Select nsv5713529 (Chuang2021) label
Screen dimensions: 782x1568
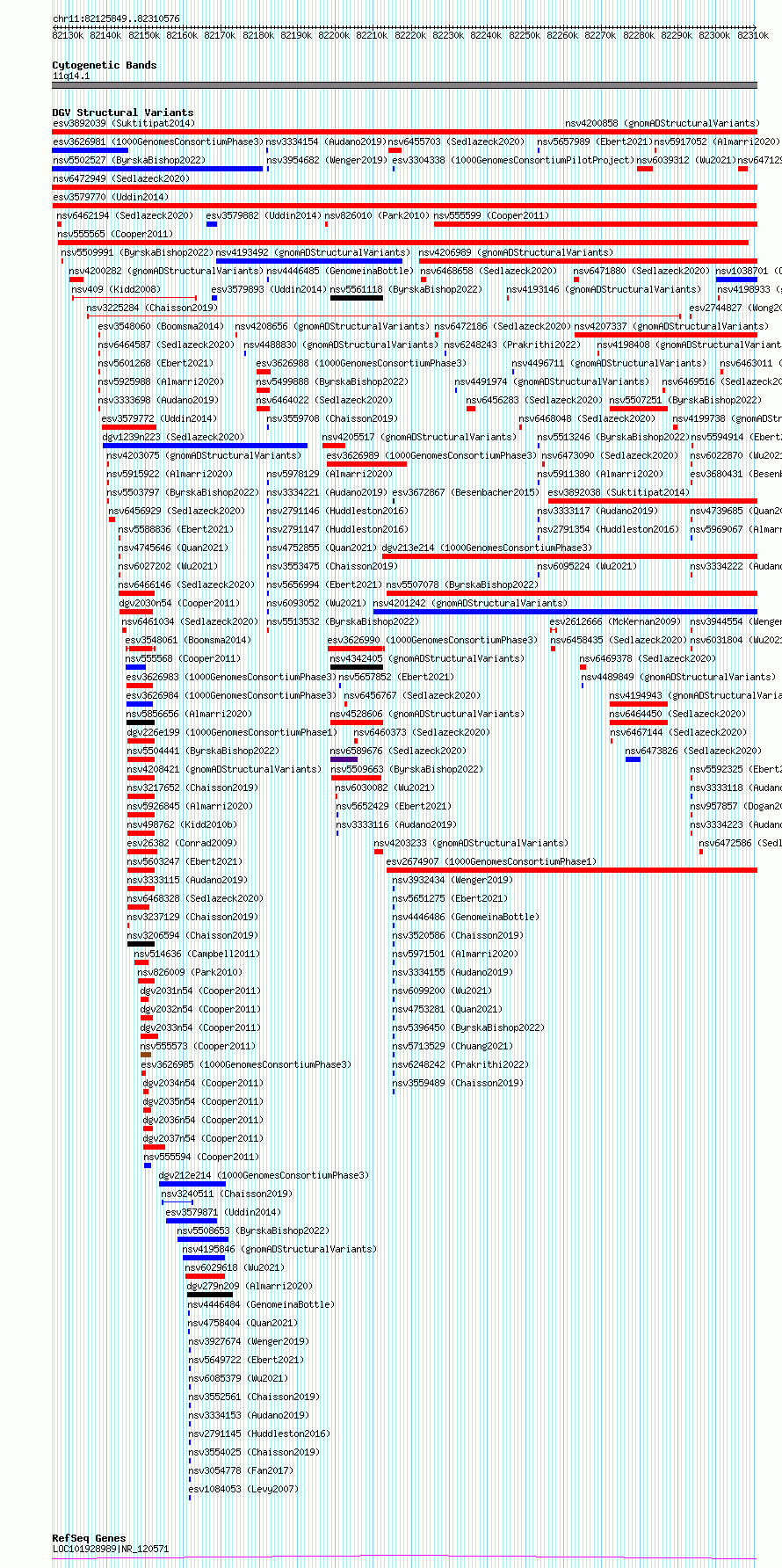coord(453,1047)
